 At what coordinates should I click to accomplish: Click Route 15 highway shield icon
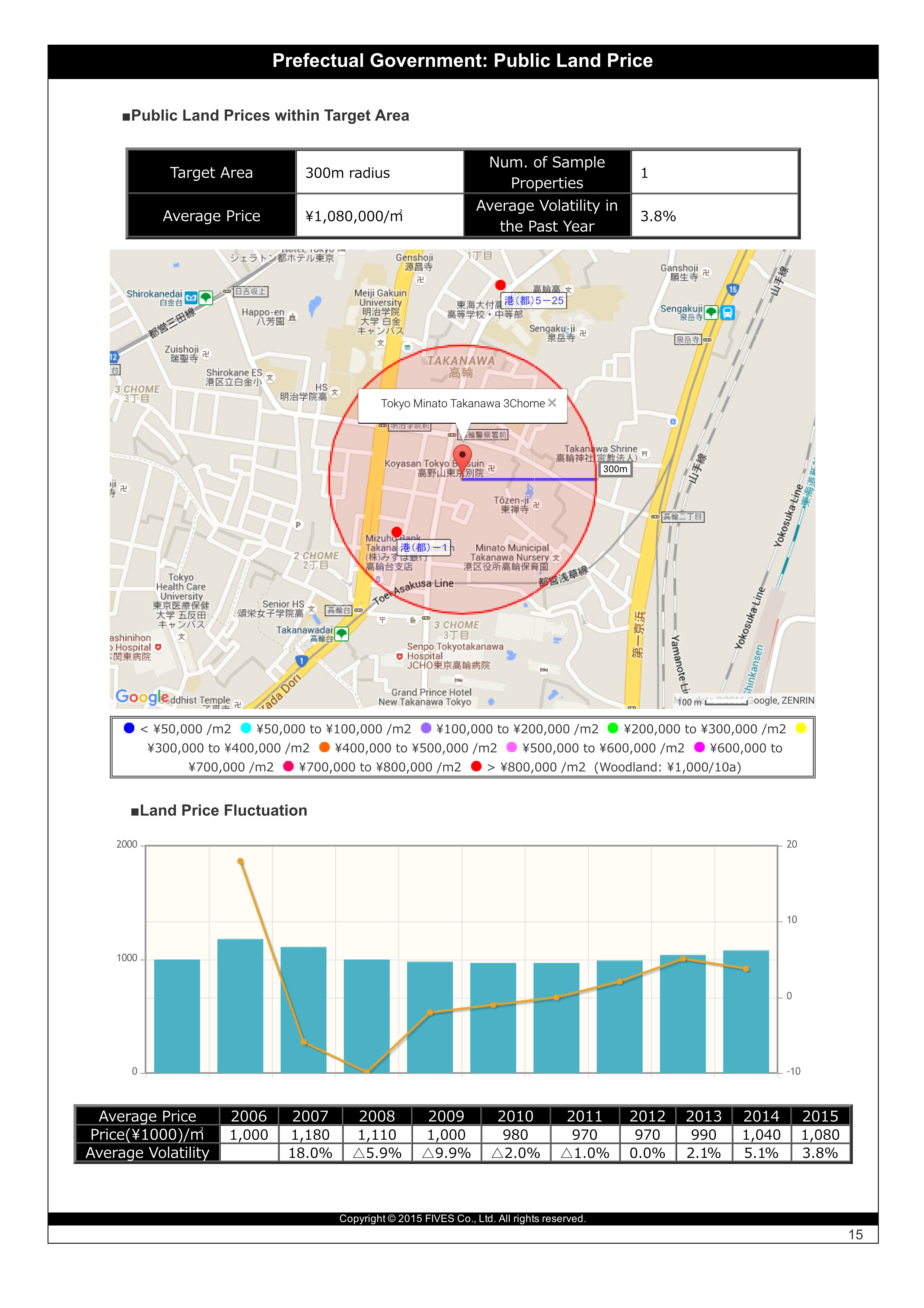coord(732,289)
